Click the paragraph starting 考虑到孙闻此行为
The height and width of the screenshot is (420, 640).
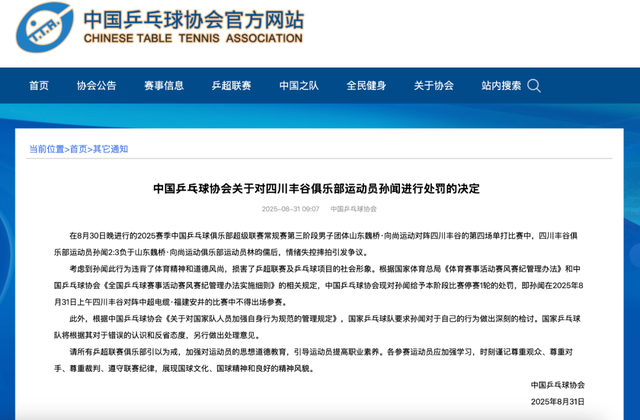coord(318,285)
